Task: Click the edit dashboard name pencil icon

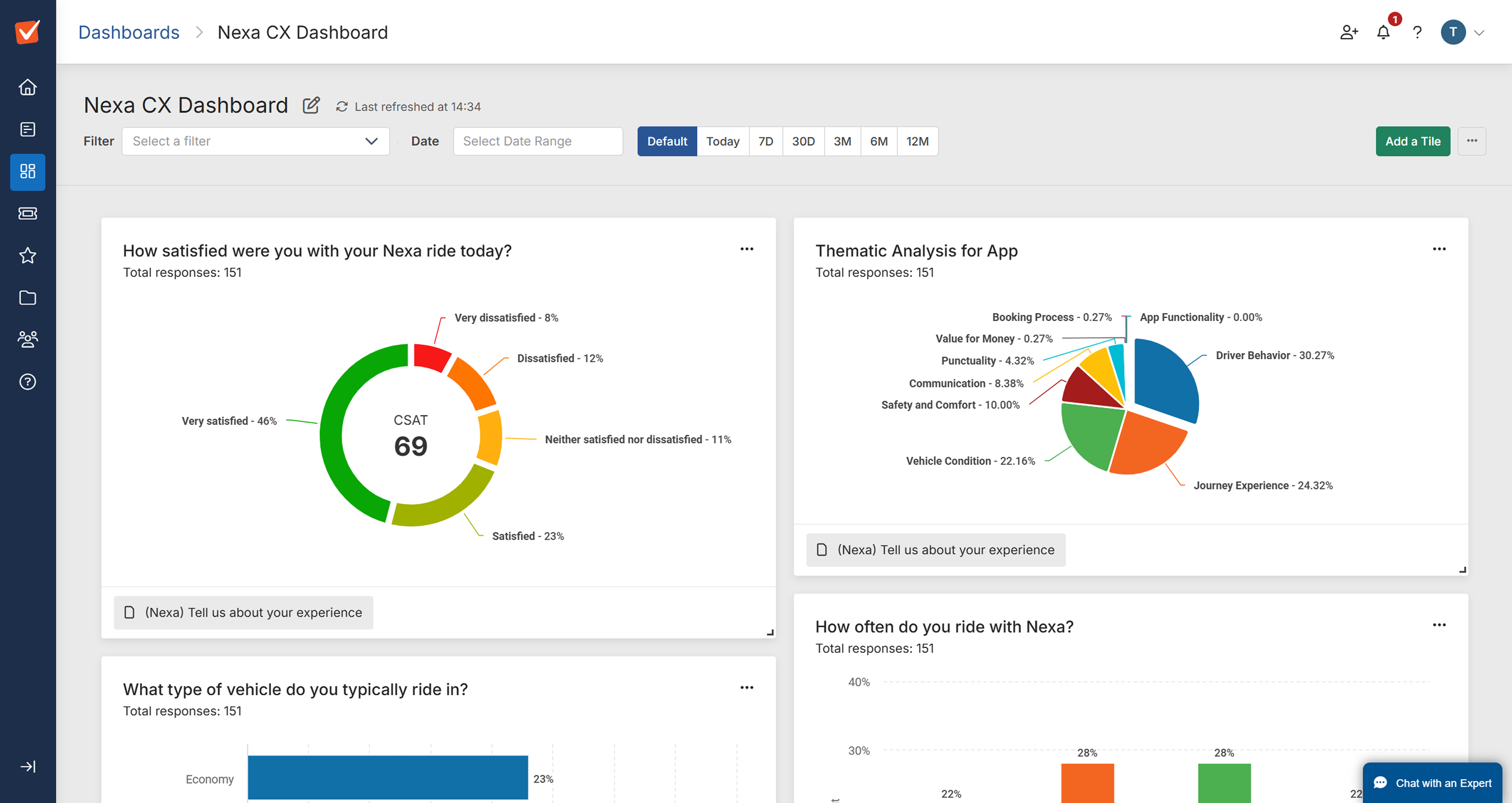Action: tap(311, 106)
